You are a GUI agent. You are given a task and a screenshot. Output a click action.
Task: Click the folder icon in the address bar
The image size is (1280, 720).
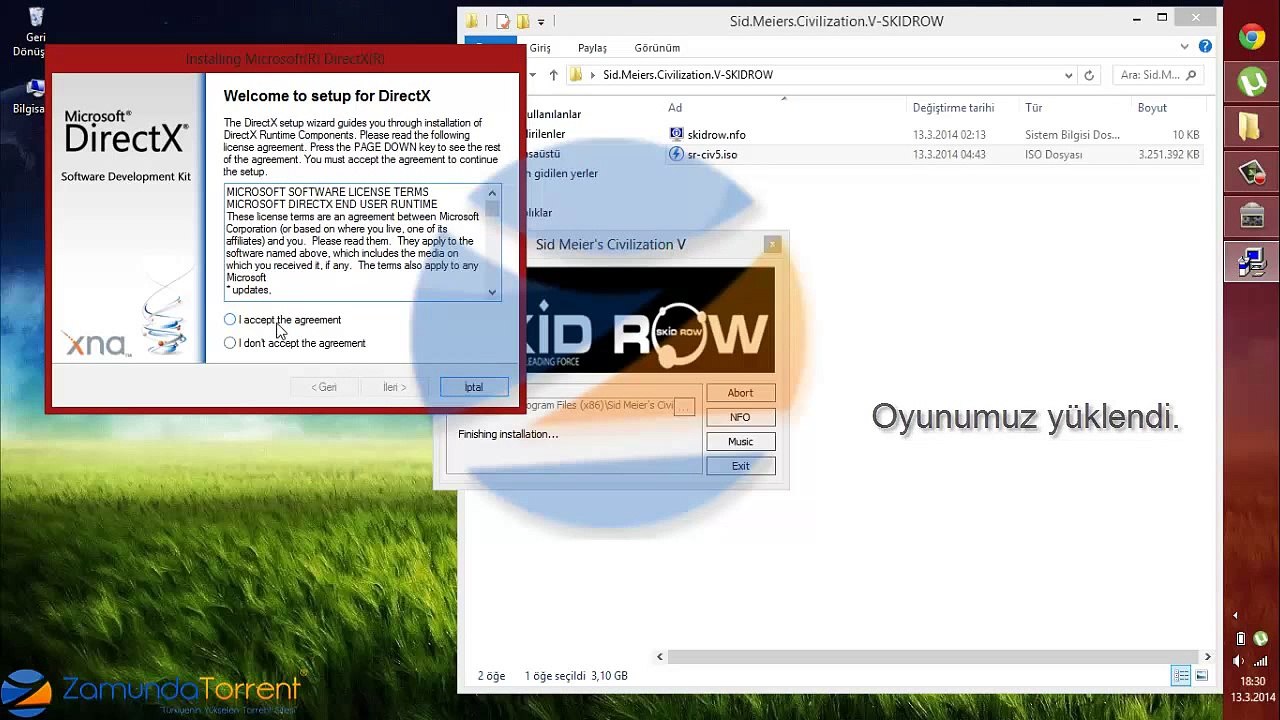pos(576,75)
